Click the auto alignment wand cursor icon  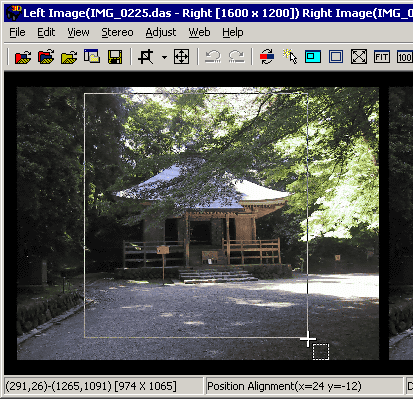pyautogui.click(x=290, y=57)
